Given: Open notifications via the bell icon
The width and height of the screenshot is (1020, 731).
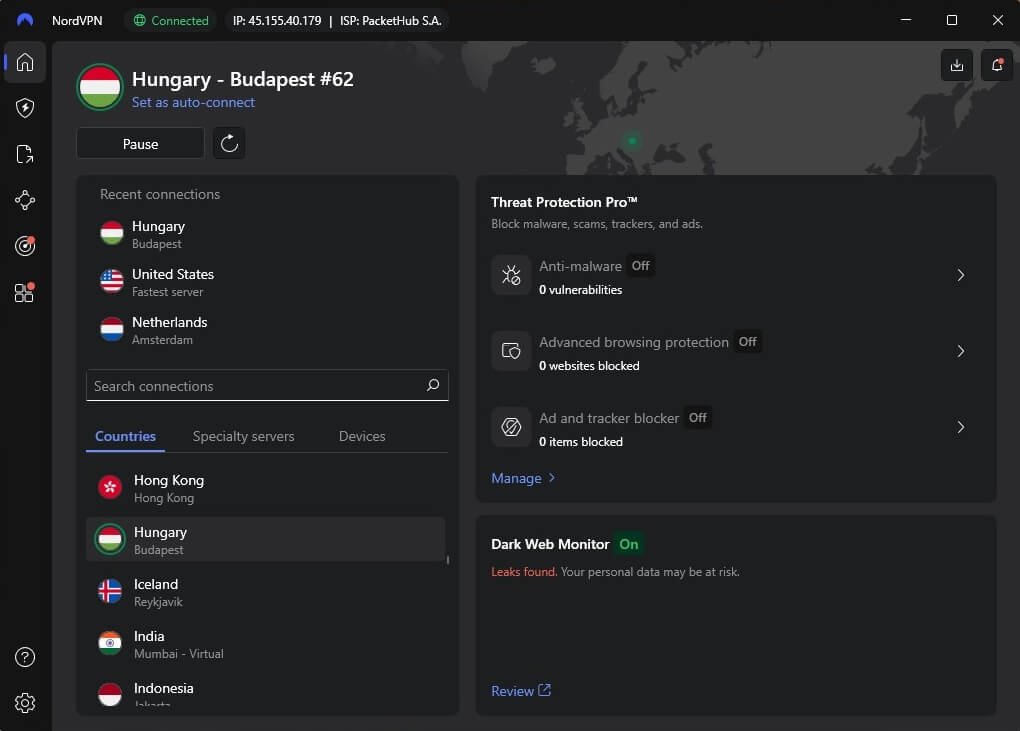Looking at the screenshot, I should pyautogui.click(x=996, y=64).
